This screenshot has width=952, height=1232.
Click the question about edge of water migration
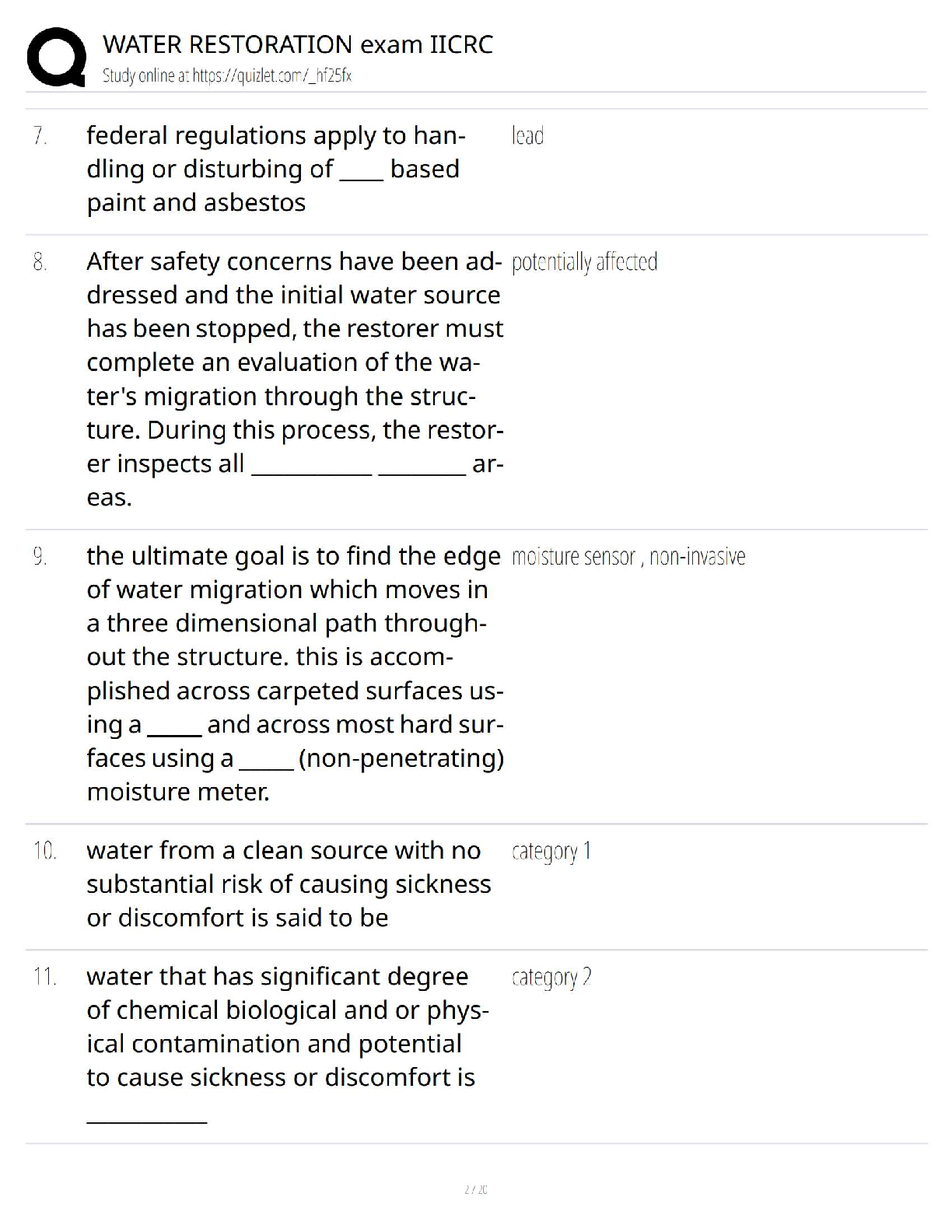click(294, 674)
